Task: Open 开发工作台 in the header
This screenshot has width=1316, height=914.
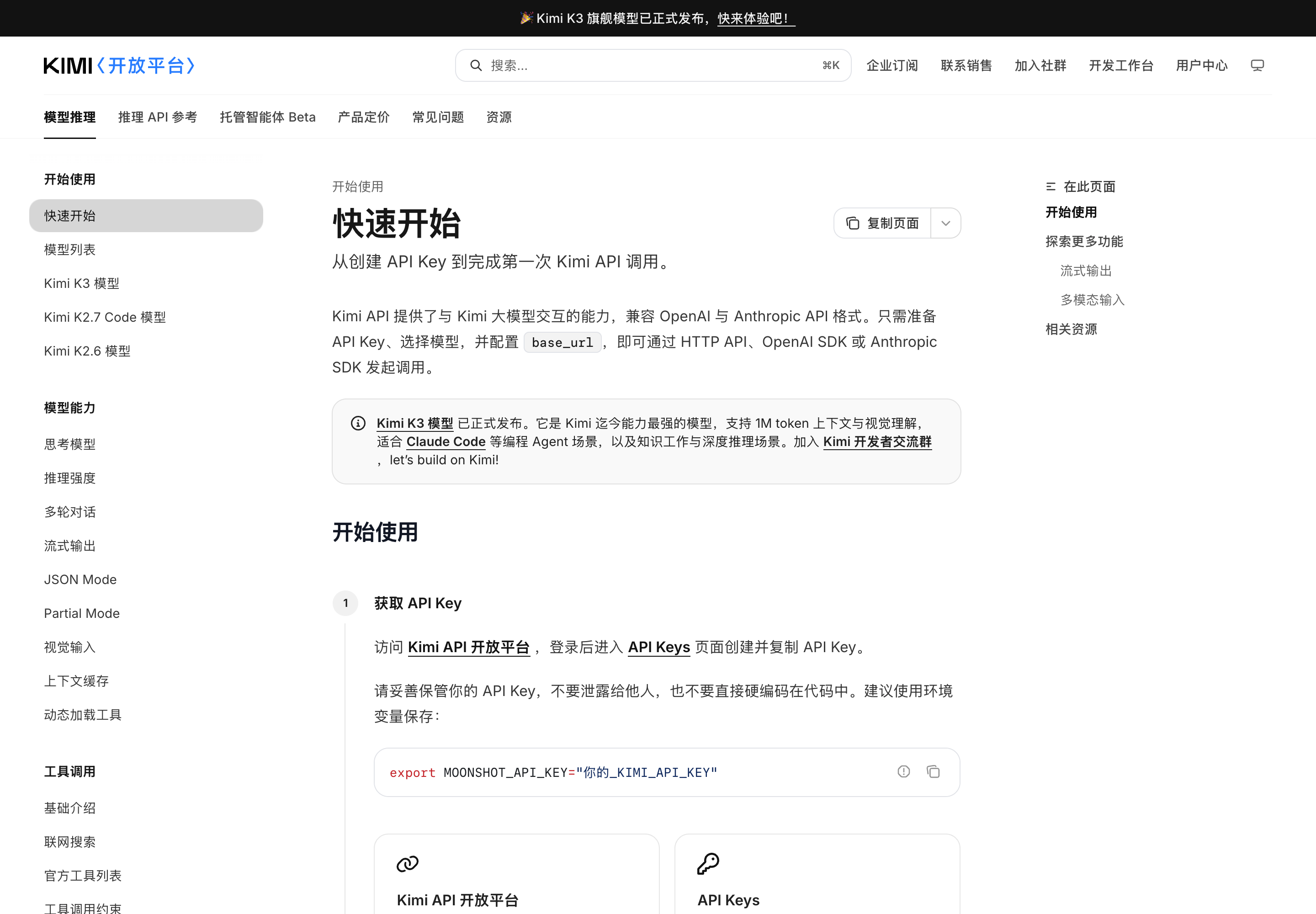Action: point(1121,65)
